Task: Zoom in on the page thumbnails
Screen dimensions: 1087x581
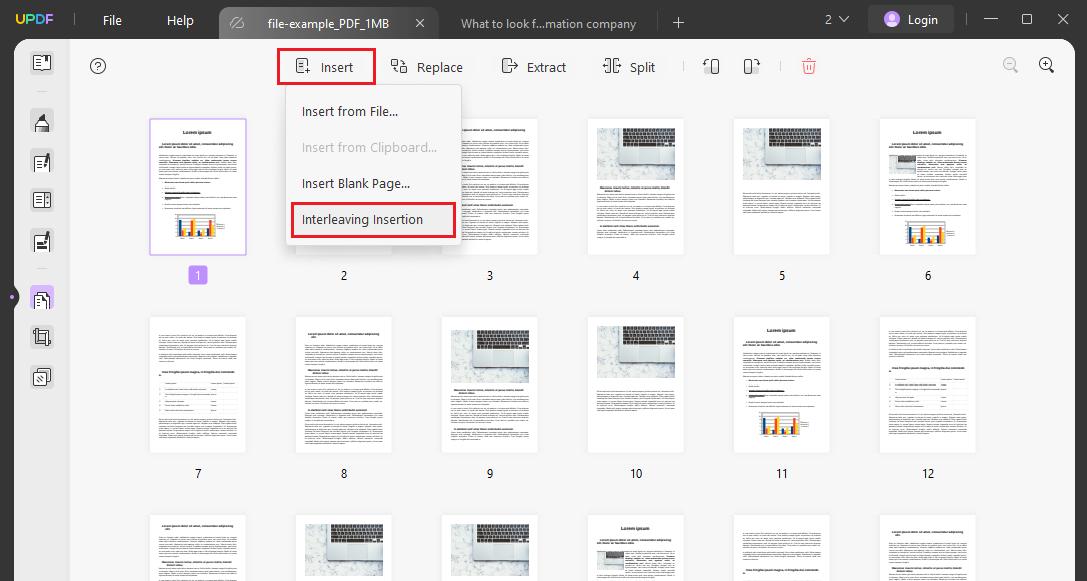Action: pos(1046,64)
